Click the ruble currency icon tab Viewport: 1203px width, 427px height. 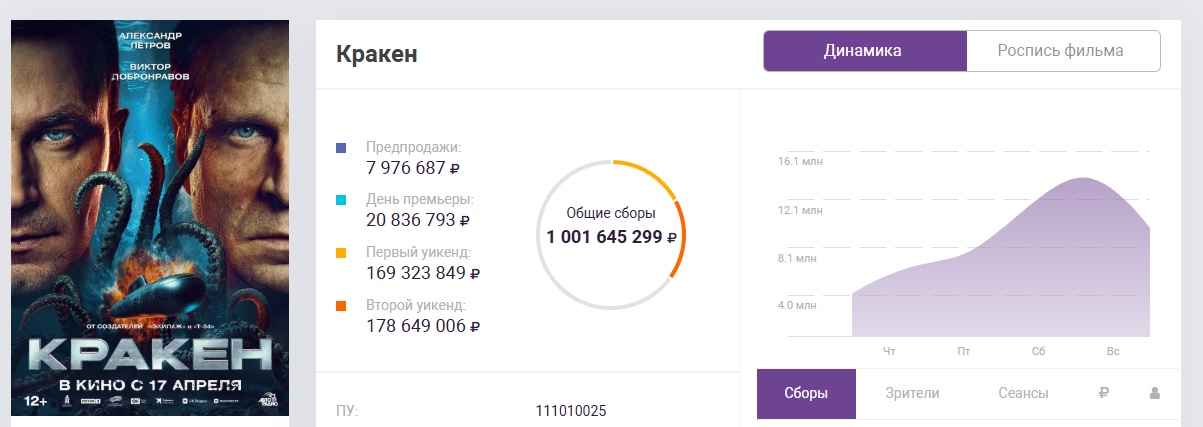(x=1104, y=394)
